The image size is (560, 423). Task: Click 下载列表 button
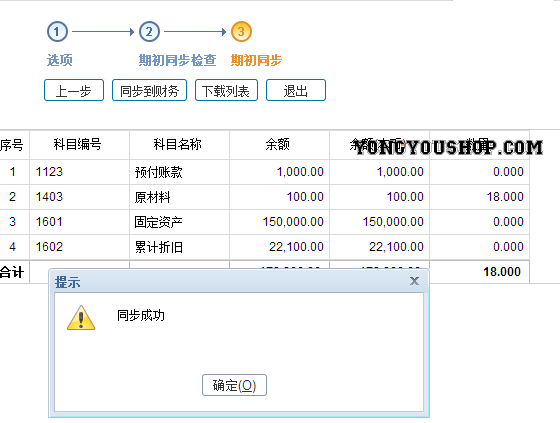(x=226, y=90)
